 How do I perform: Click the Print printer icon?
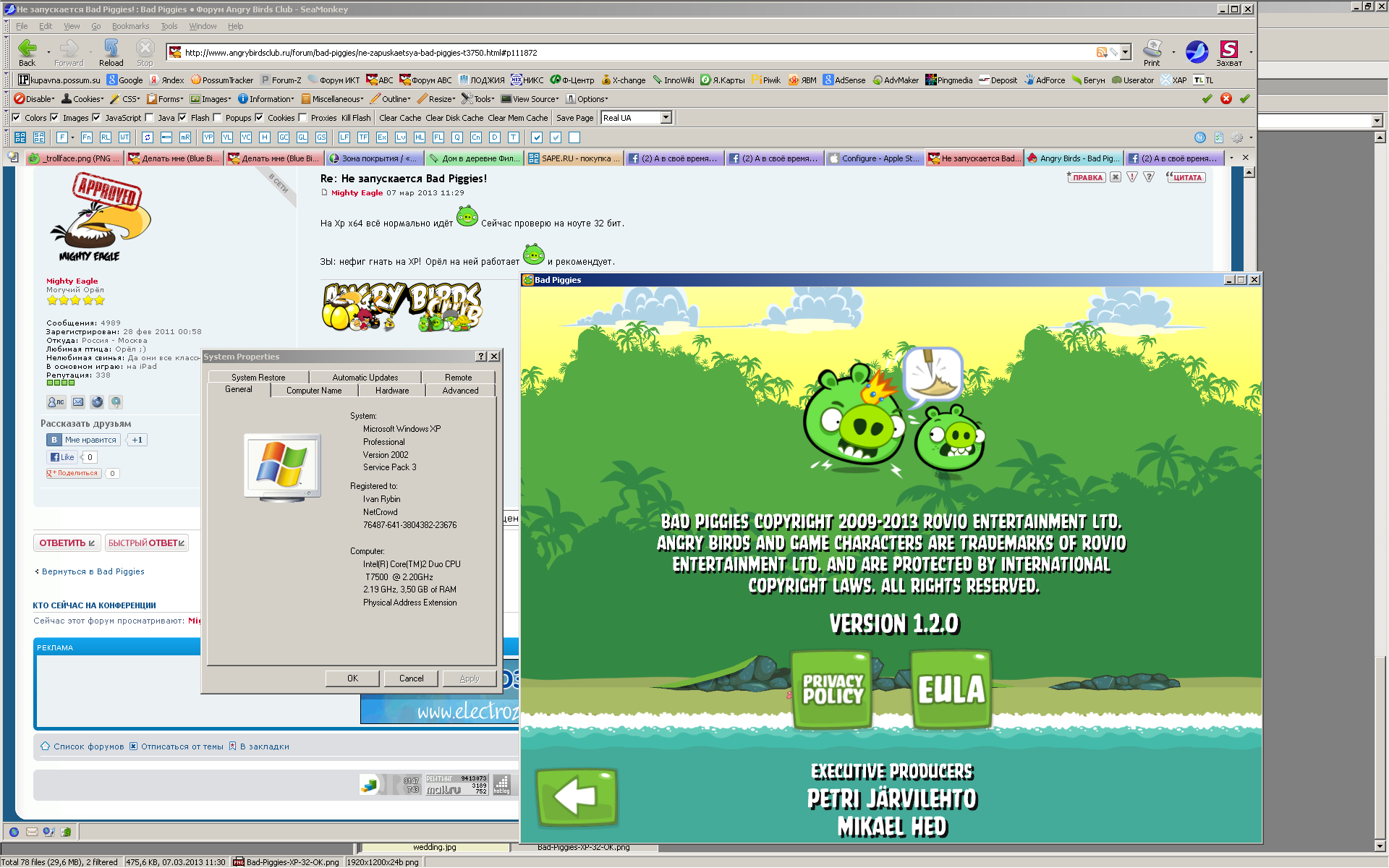click(1152, 48)
